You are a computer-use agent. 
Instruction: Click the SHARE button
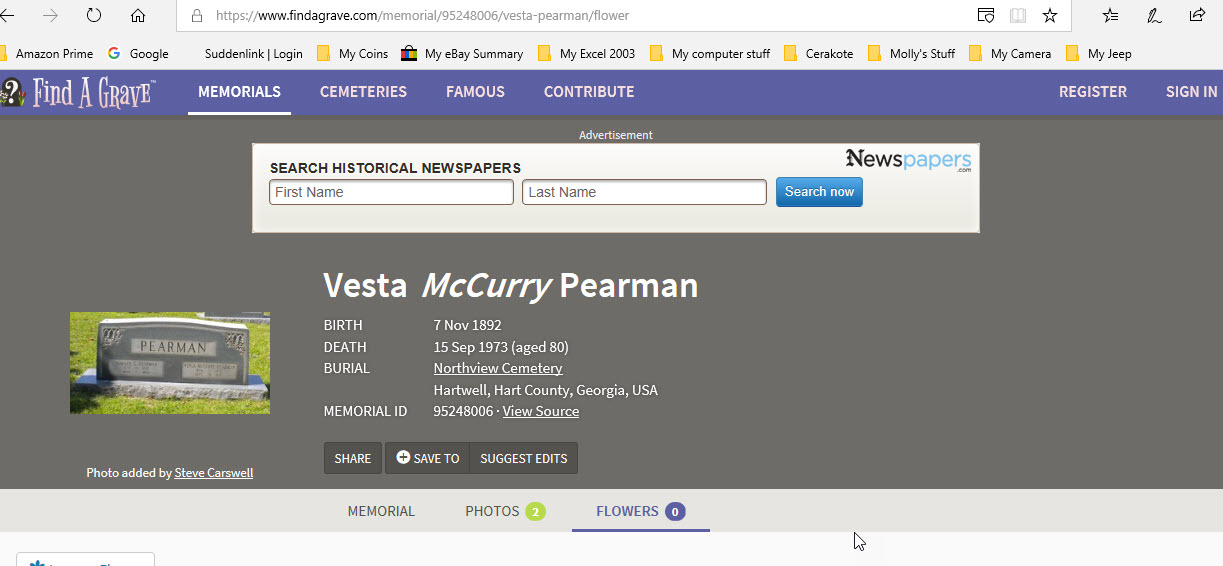[353, 458]
